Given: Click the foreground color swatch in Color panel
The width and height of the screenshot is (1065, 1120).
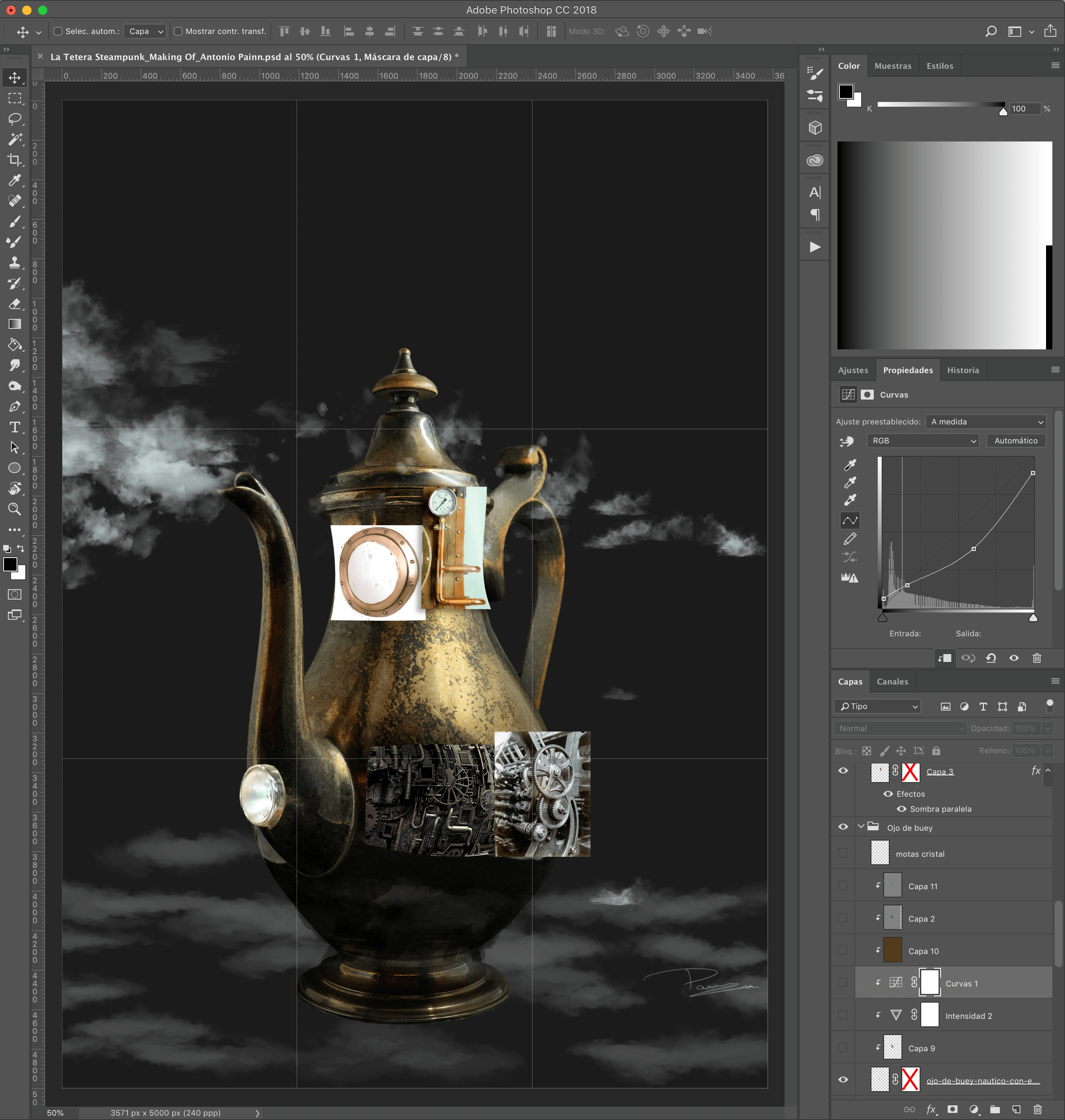Looking at the screenshot, I should pos(845,91).
